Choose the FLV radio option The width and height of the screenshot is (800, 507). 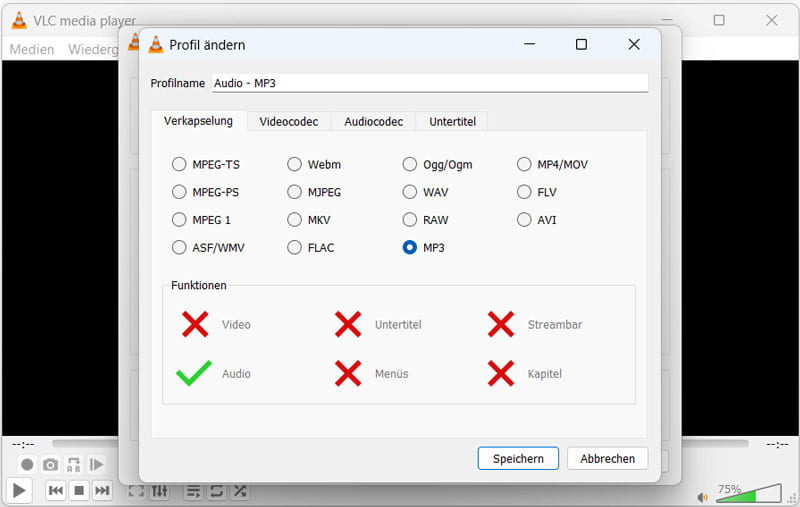click(x=524, y=192)
